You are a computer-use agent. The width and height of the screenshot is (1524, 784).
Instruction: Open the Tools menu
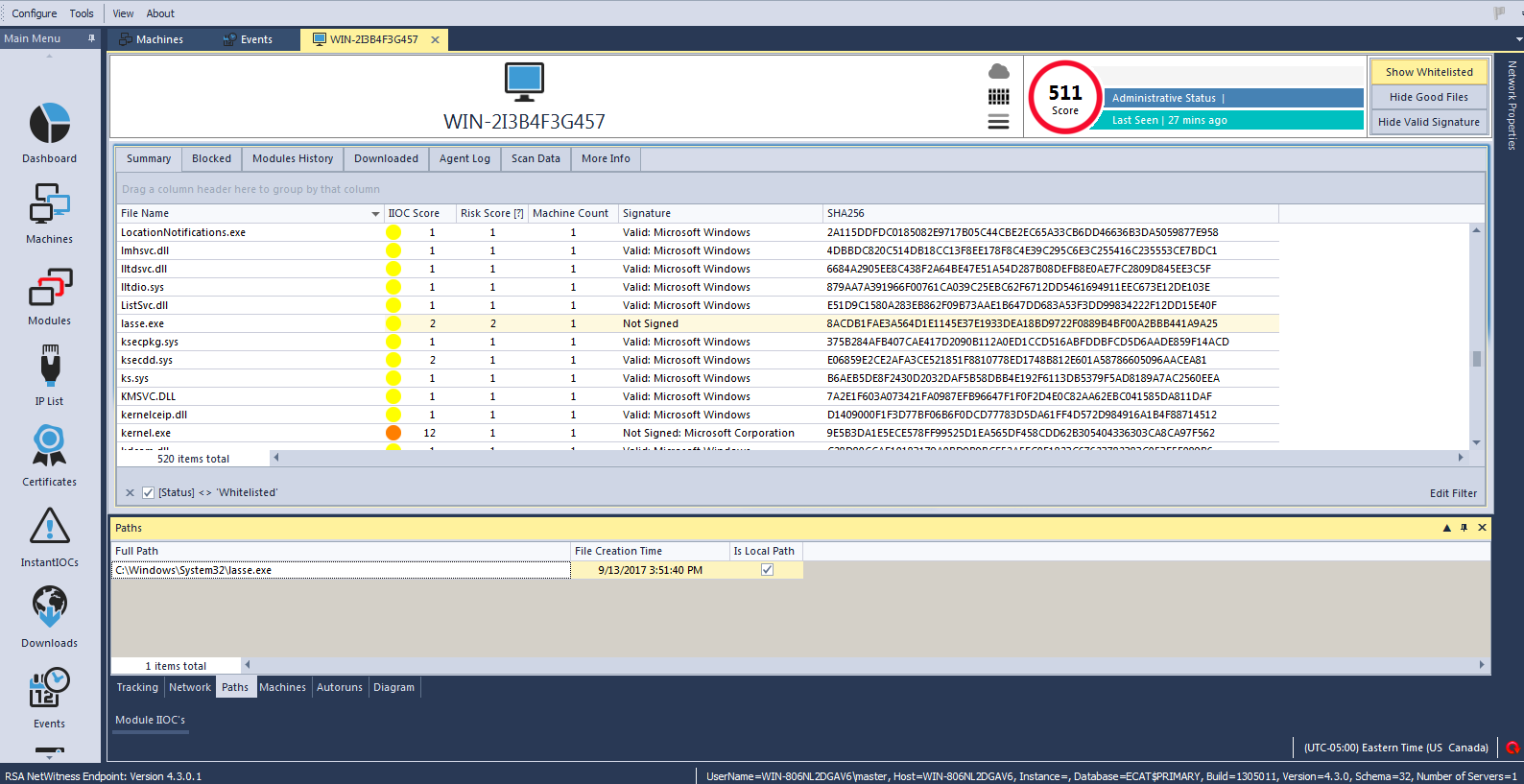coord(82,13)
